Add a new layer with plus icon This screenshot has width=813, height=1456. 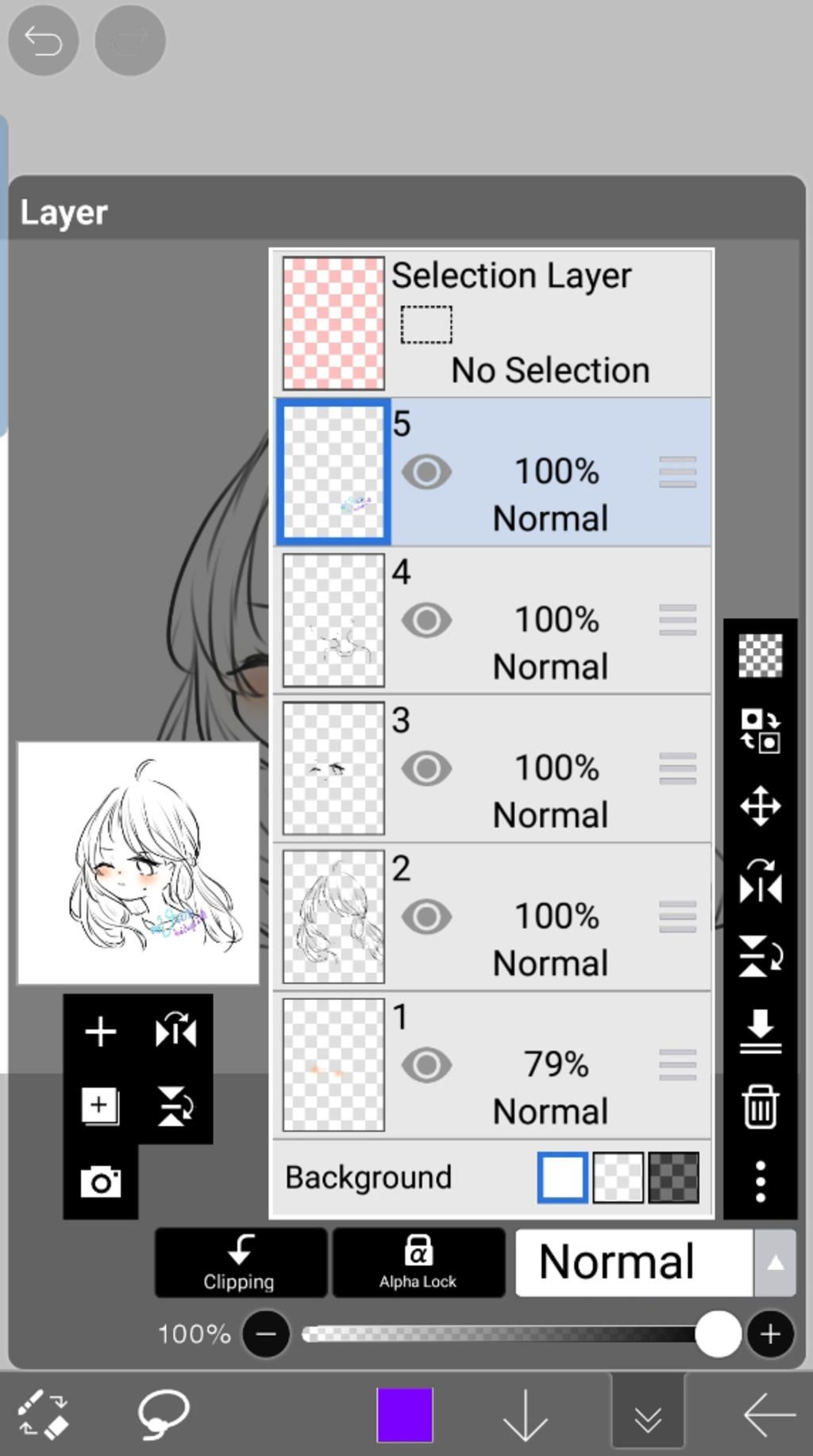coord(101,1032)
